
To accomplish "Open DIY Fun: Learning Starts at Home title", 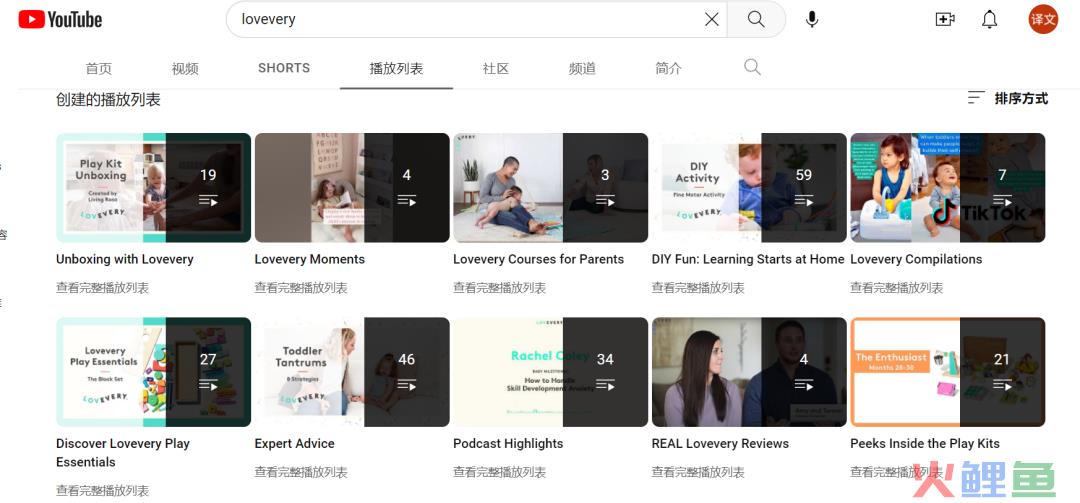I will coord(748,259).
